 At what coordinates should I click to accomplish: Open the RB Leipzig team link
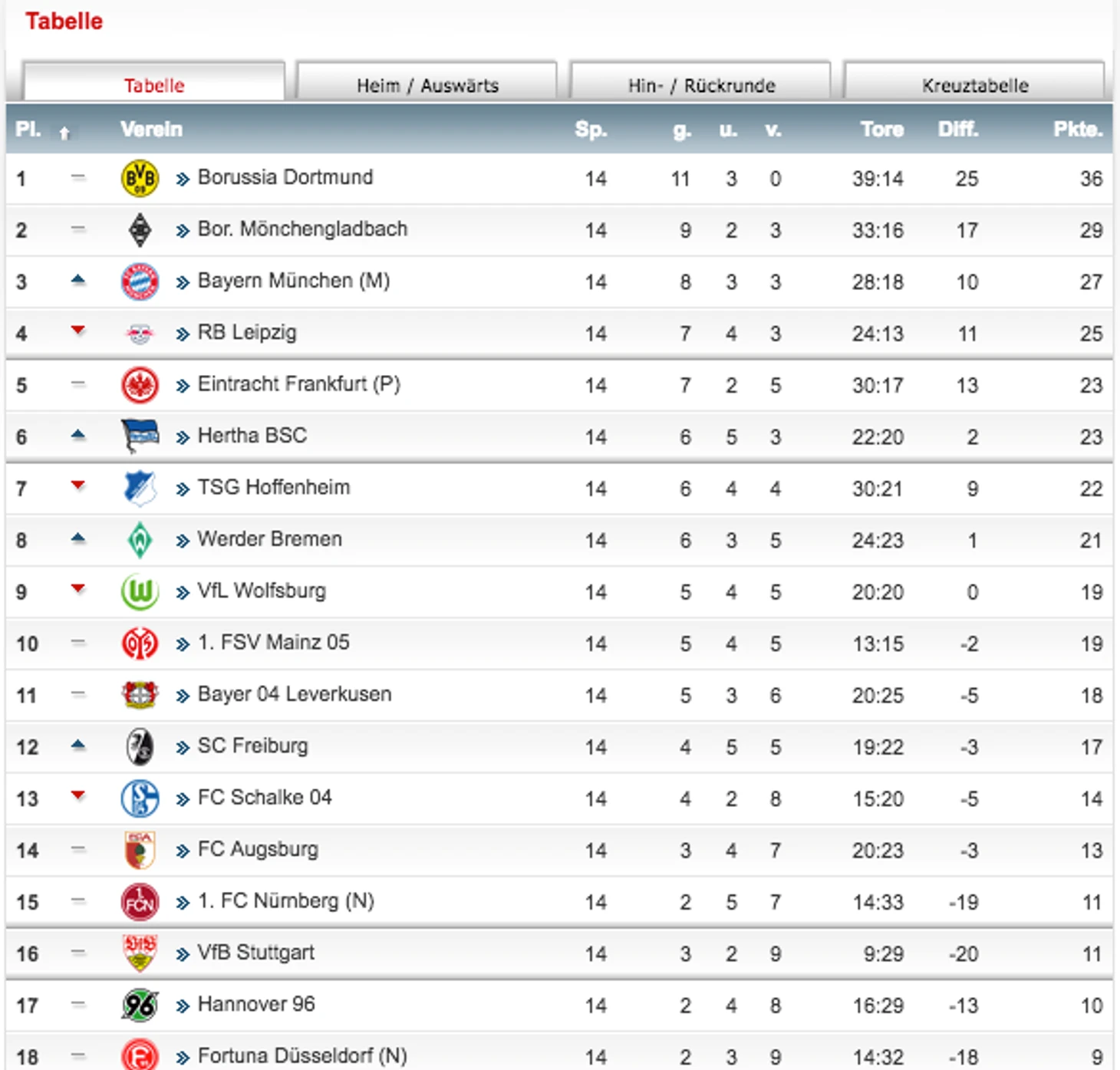pos(247,333)
